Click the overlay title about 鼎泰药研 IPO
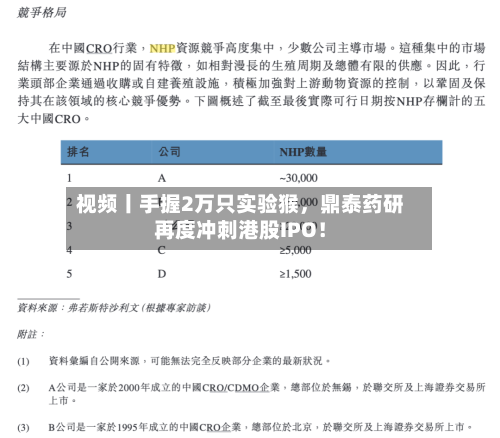The image size is (500, 438). (240, 217)
